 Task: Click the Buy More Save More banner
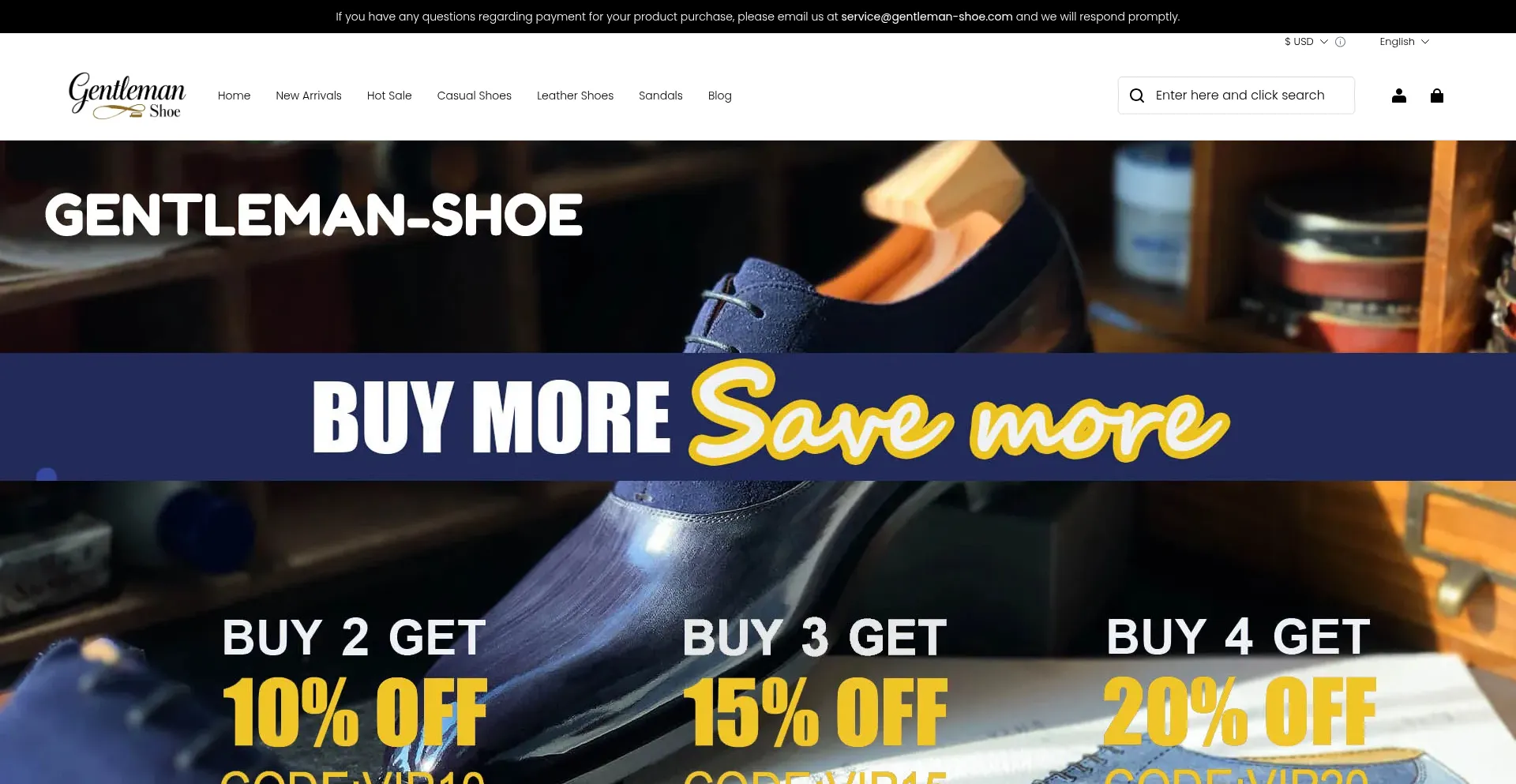pos(758,416)
